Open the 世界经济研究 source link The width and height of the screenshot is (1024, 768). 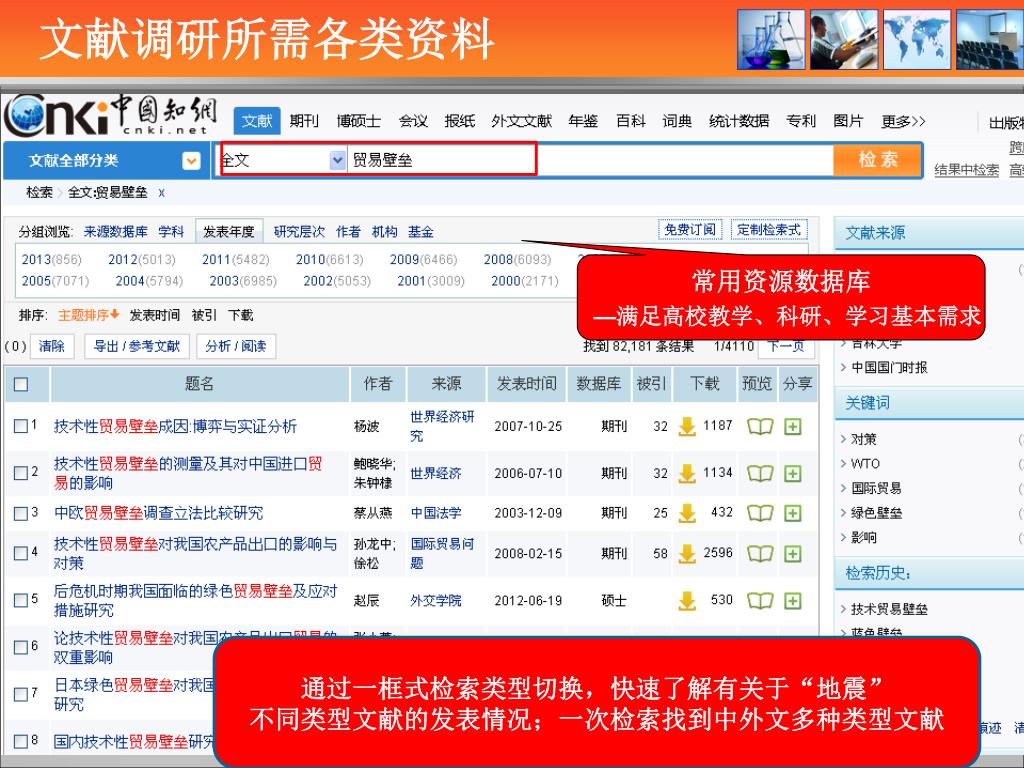coord(442,426)
